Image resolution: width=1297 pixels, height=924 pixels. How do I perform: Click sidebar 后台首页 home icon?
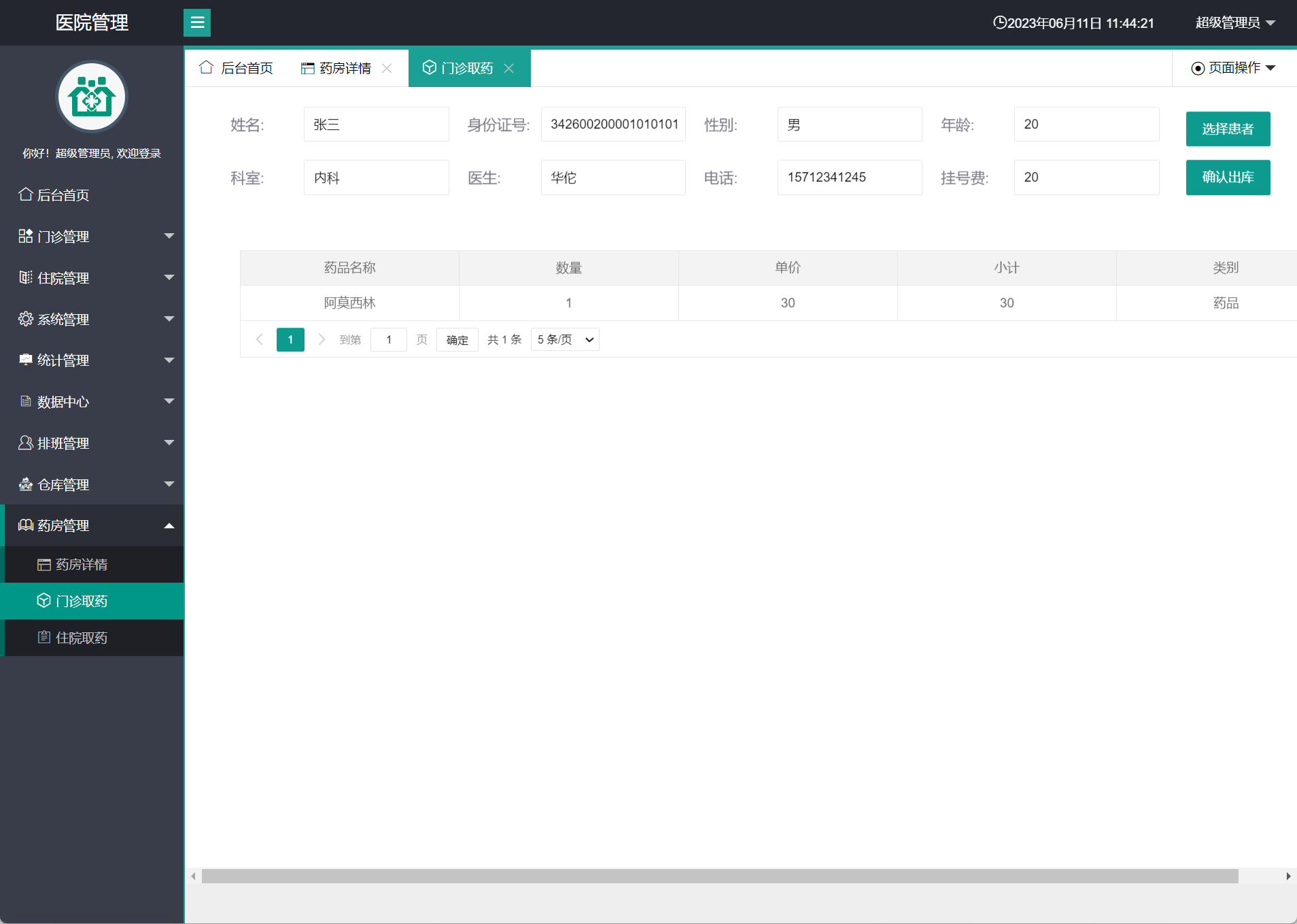point(26,194)
